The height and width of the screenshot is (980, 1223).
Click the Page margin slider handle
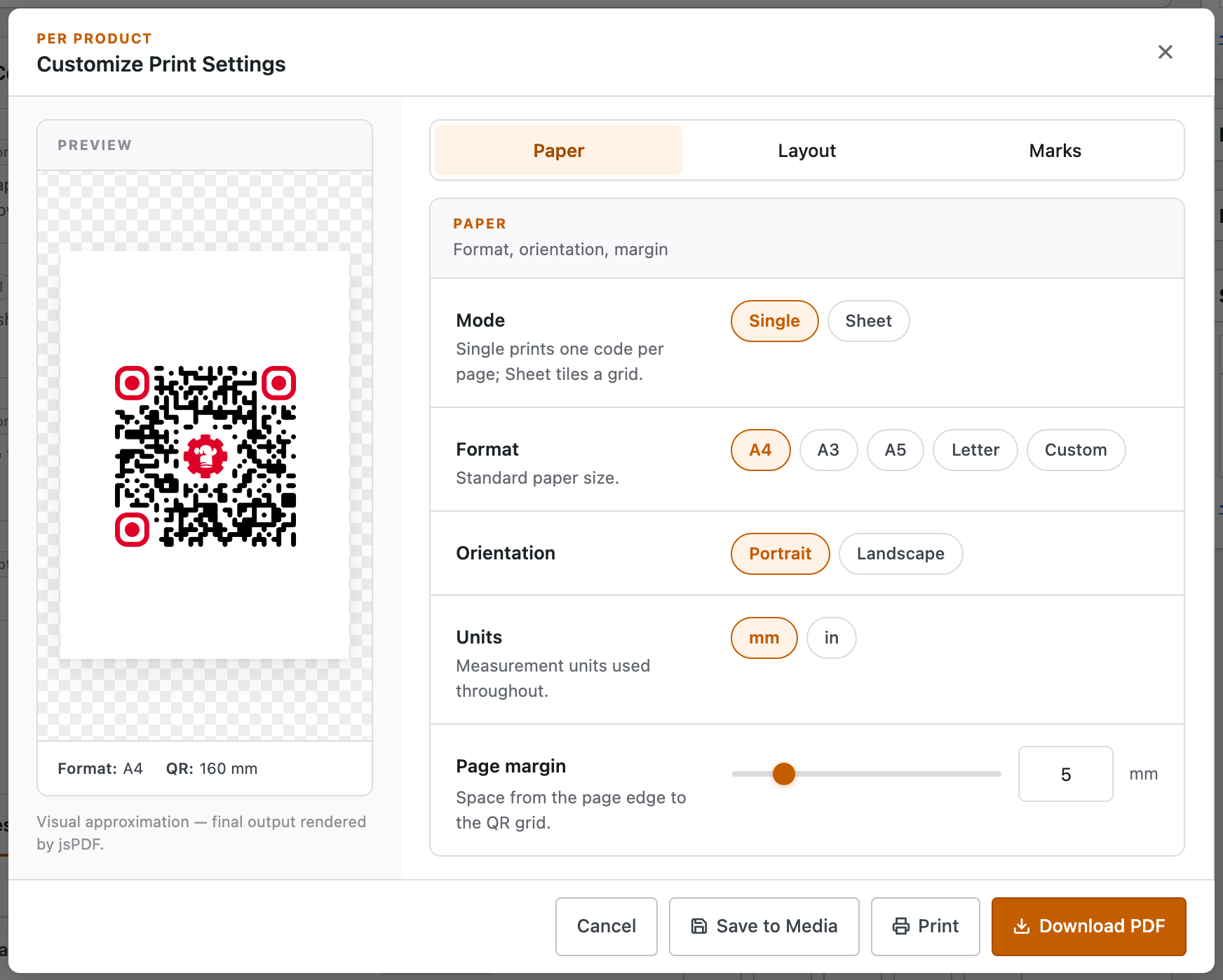(783, 774)
